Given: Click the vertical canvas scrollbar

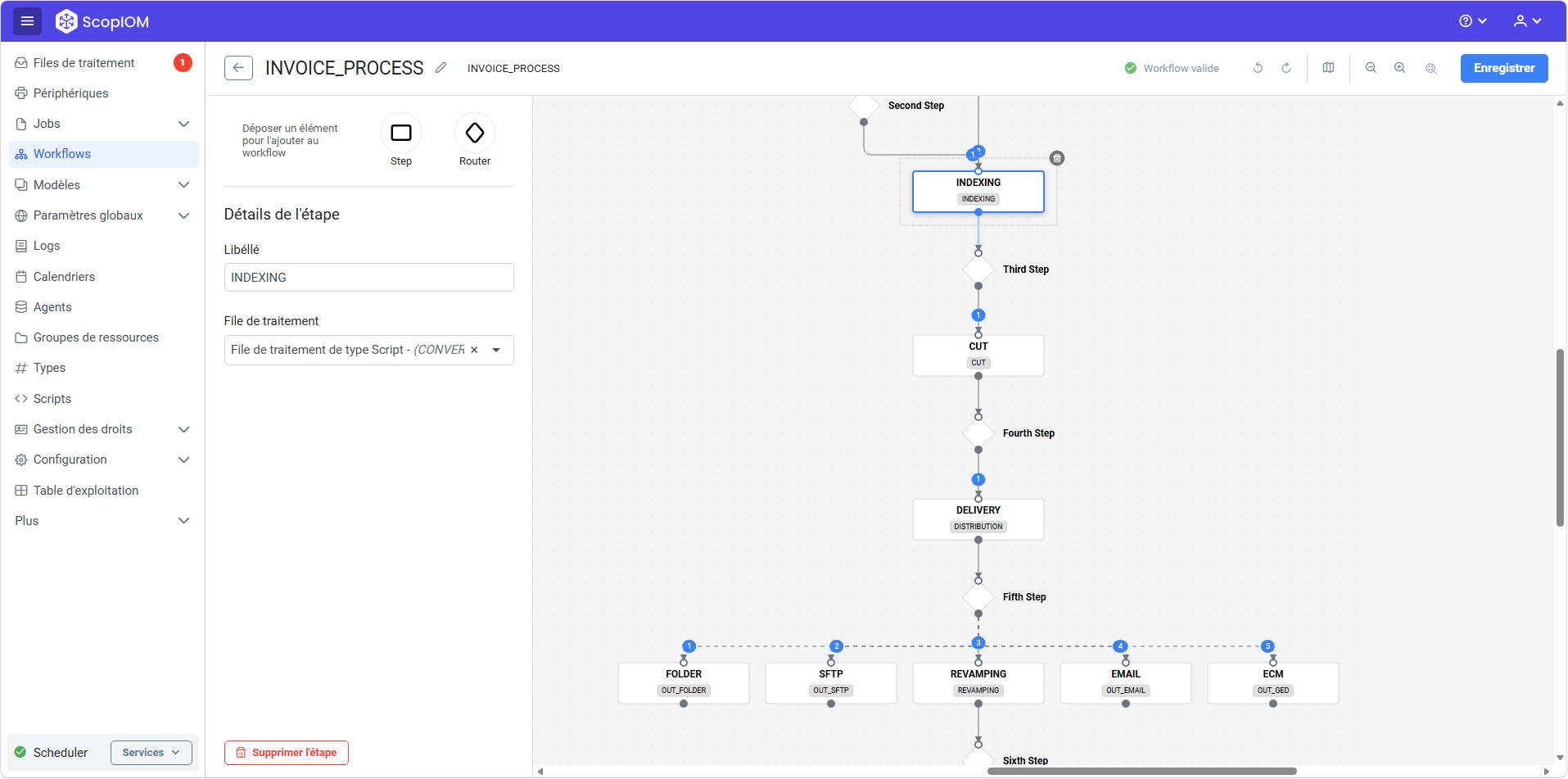Looking at the screenshot, I should (x=1560, y=437).
